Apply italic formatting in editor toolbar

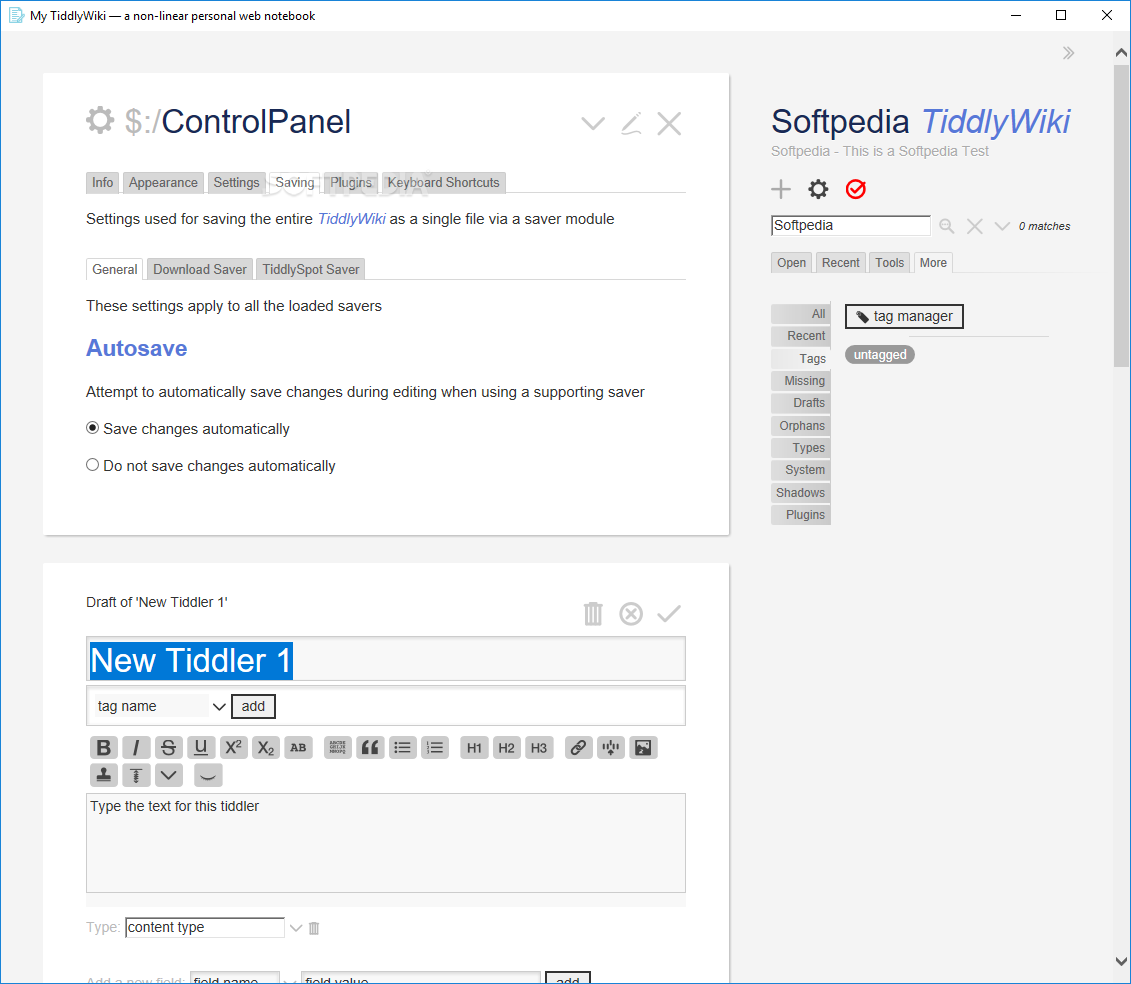click(136, 747)
